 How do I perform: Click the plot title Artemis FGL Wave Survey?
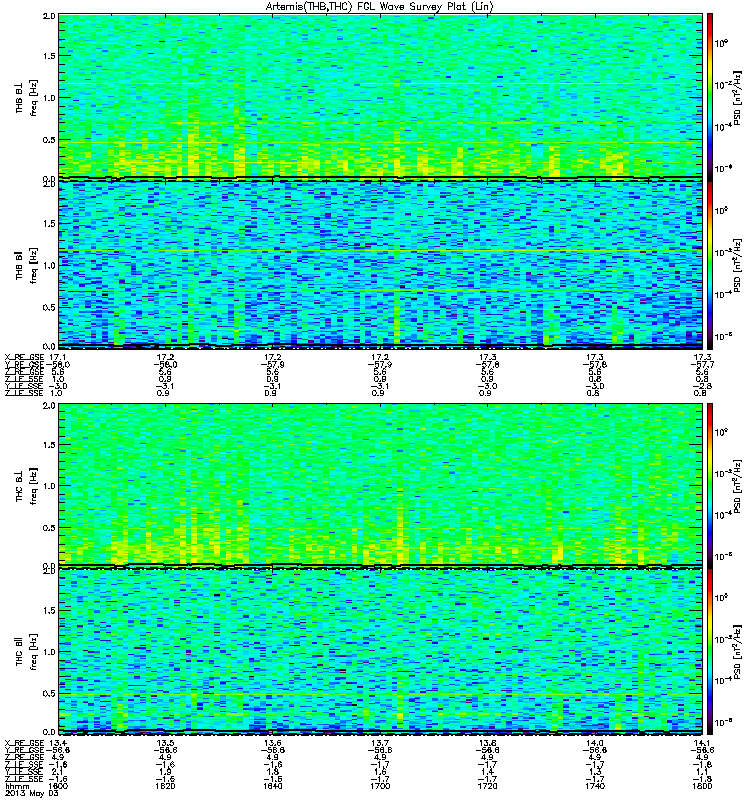pos(380,6)
